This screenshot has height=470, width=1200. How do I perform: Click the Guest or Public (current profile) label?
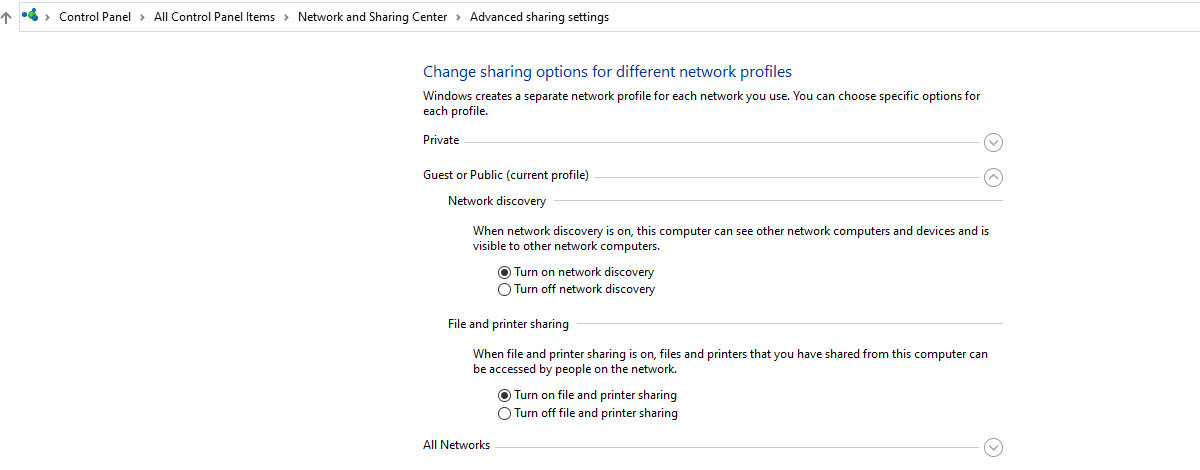pos(506,175)
